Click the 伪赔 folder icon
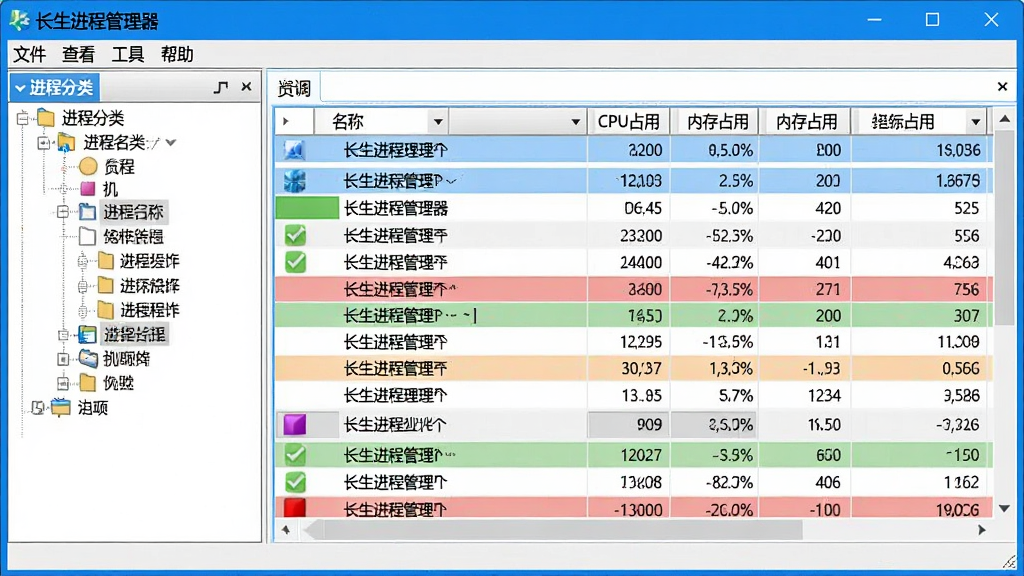 point(88,383)
